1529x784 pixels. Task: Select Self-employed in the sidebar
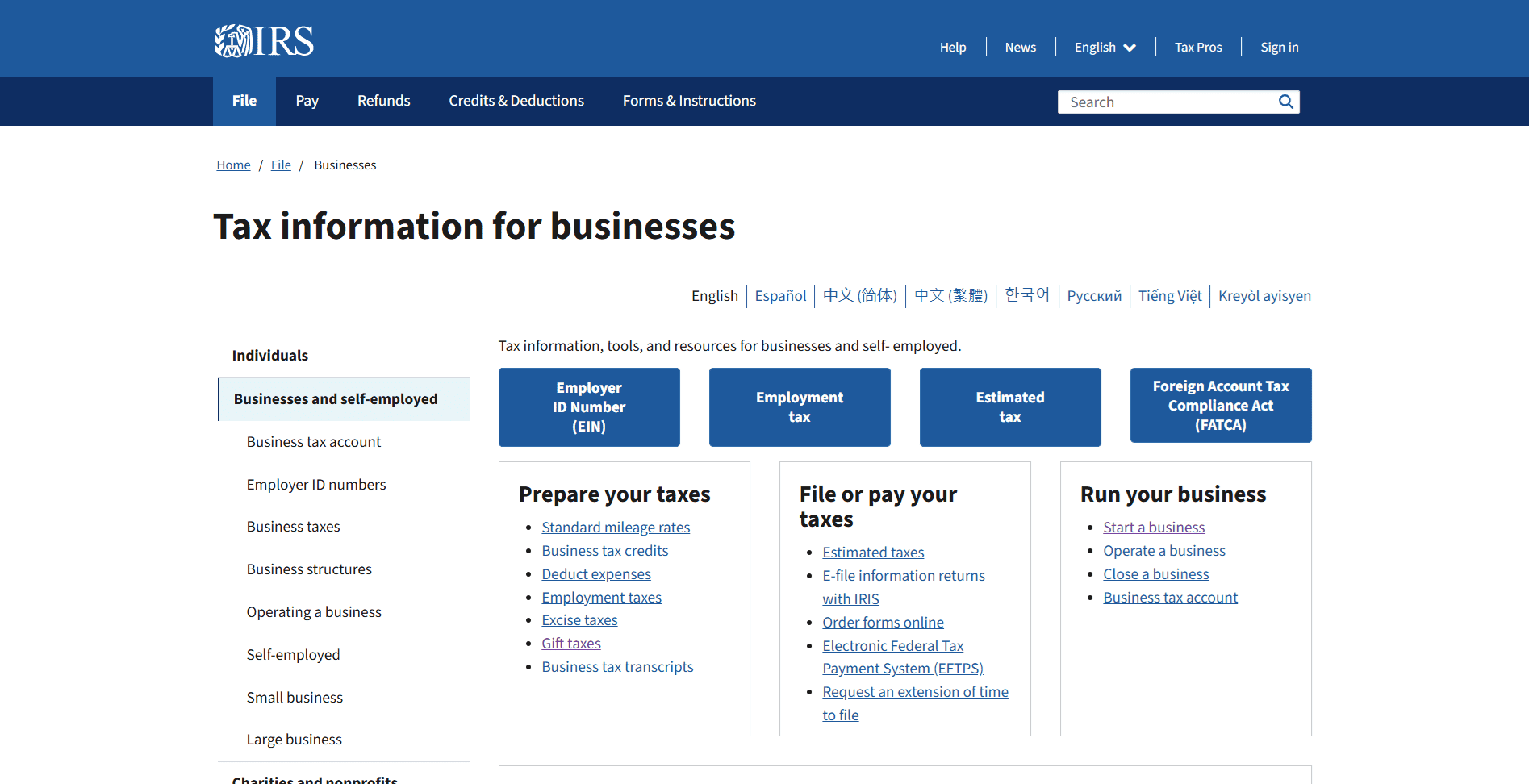[293, 654]
